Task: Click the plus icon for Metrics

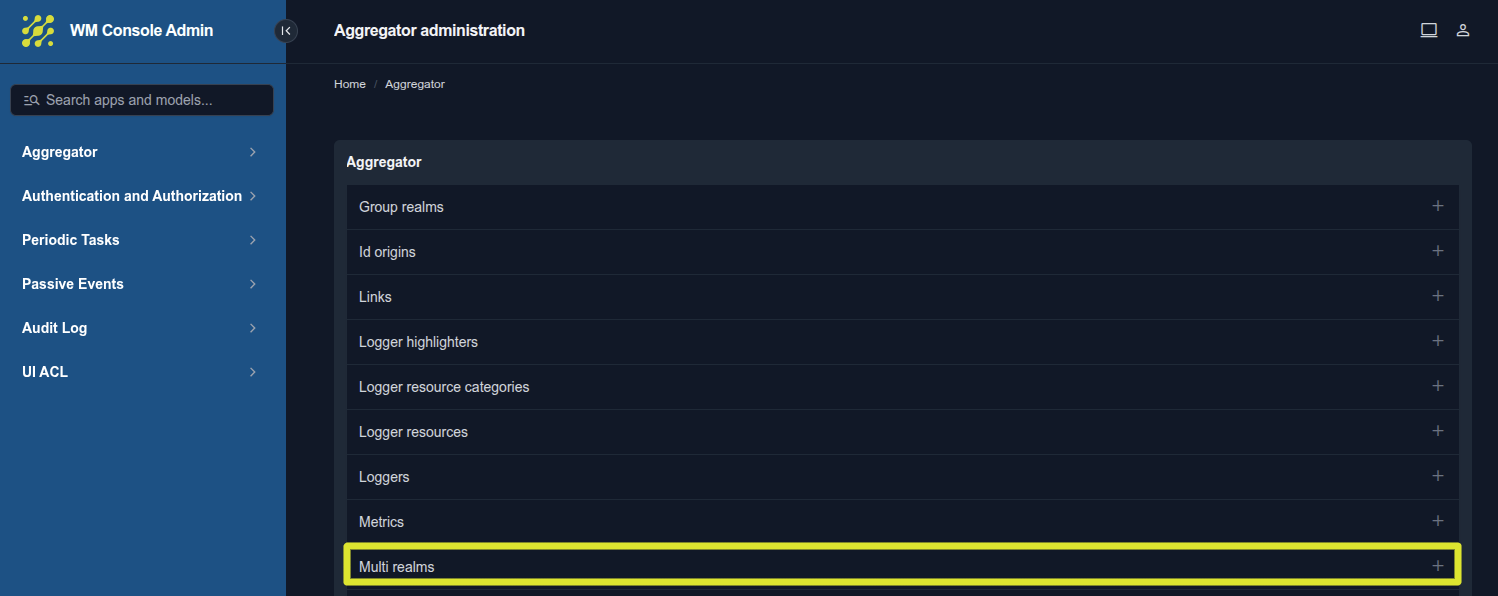Action: point(1437,521)
